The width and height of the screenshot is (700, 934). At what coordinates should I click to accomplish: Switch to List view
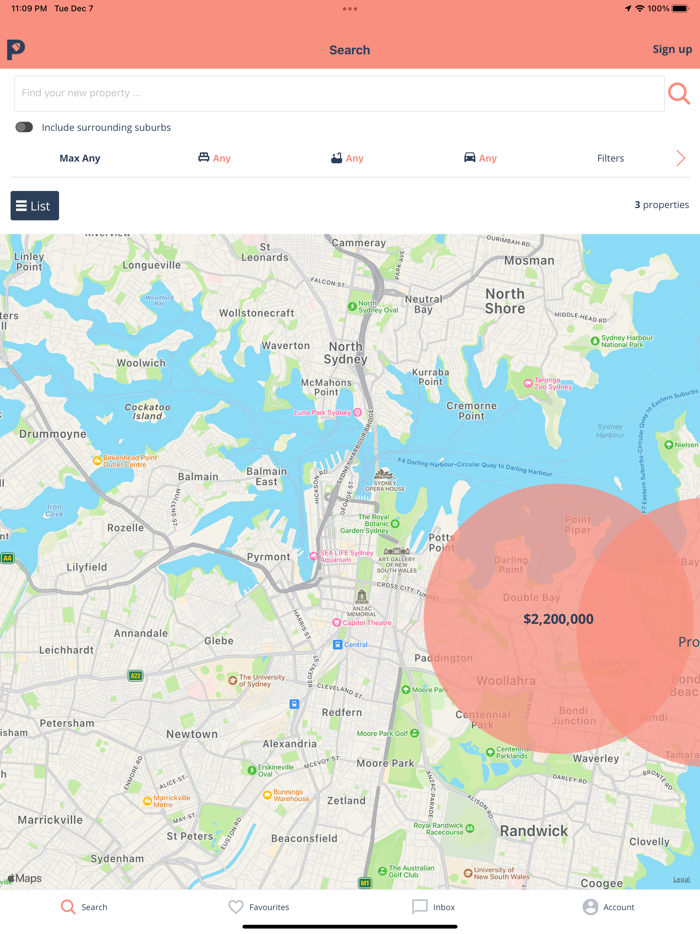[35, 206]
